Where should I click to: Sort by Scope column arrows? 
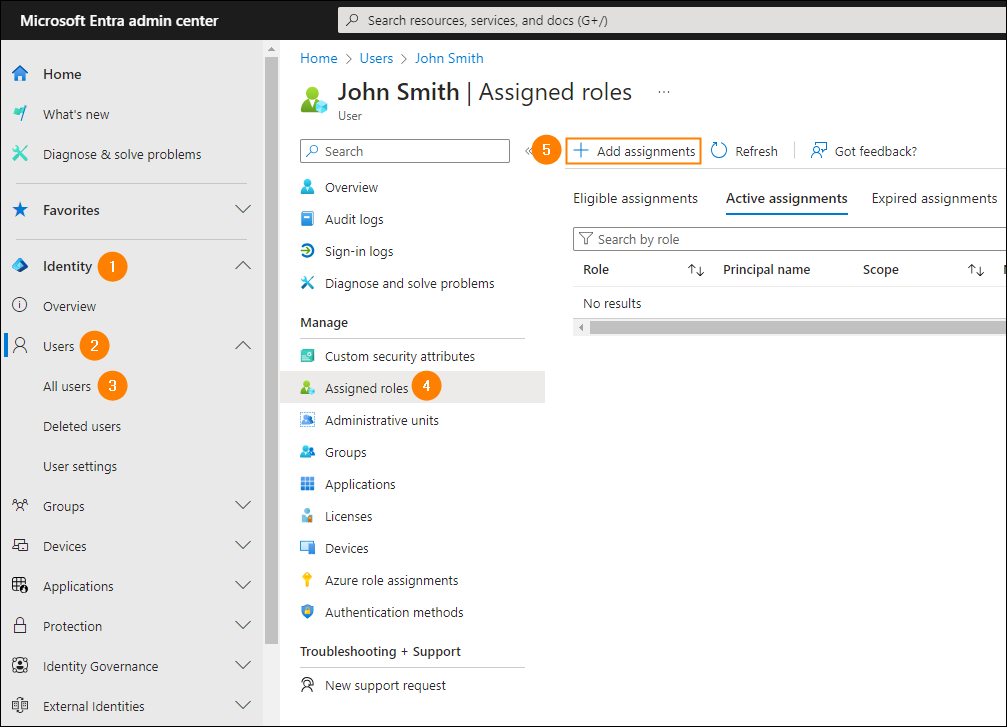click(x=976, y=270)
